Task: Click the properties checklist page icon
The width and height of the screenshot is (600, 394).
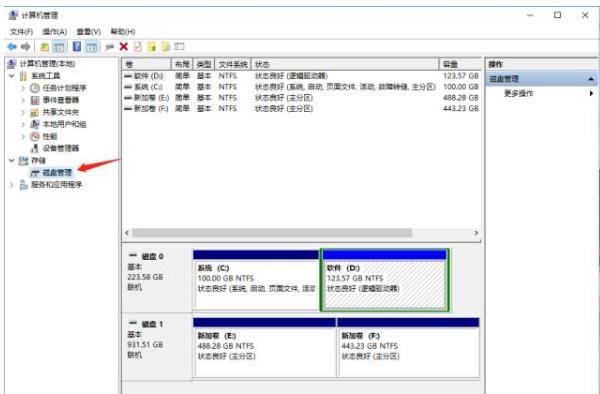Action: pyautogui.click(x=137, y=47)
